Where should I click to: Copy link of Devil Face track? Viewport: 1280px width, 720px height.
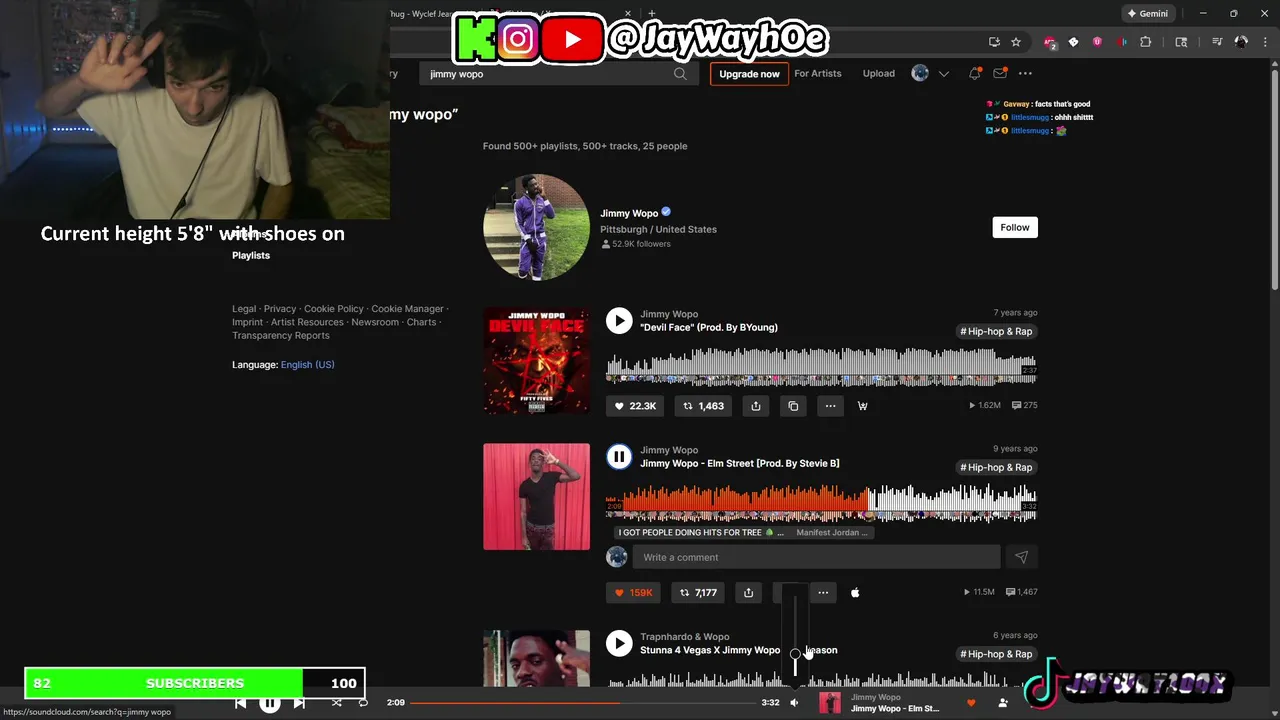[793, 406]
